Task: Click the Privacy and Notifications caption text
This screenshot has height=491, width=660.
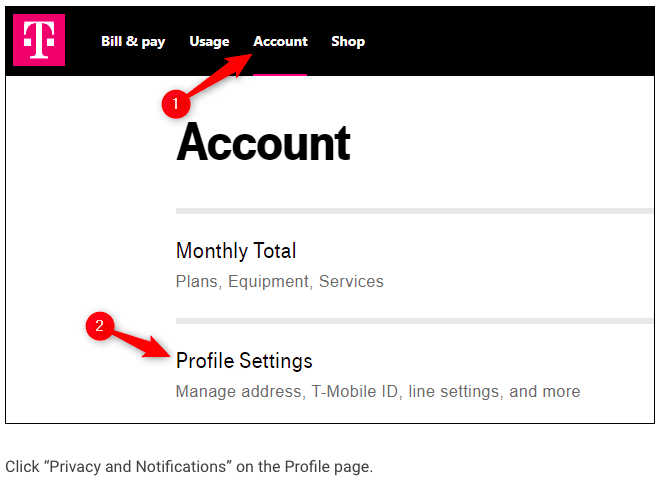Action: 189,467
